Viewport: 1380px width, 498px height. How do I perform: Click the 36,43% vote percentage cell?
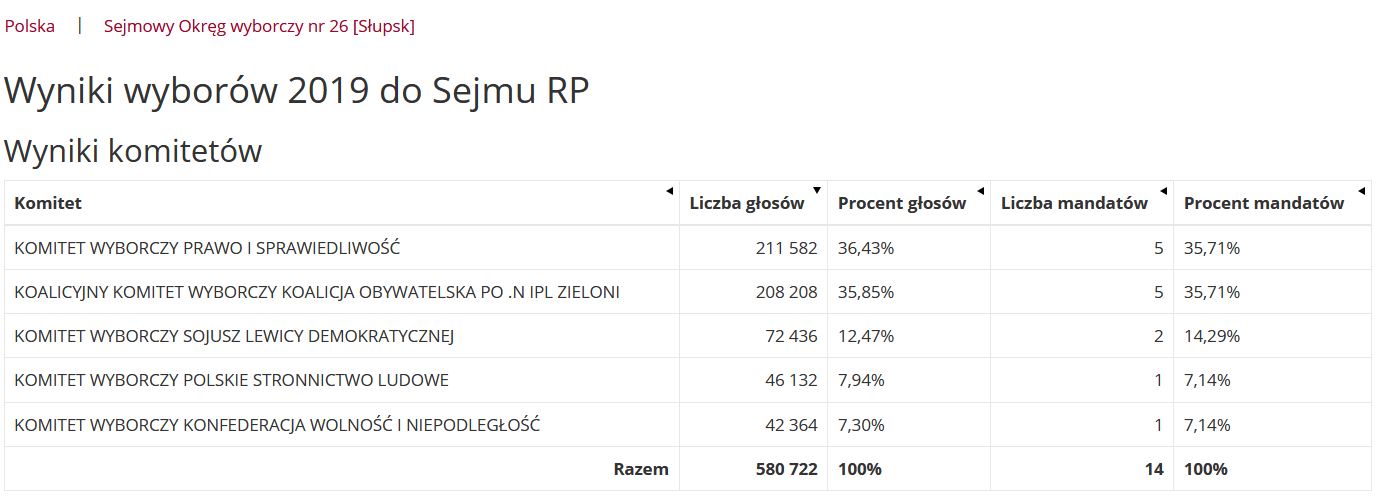(866, 248)
